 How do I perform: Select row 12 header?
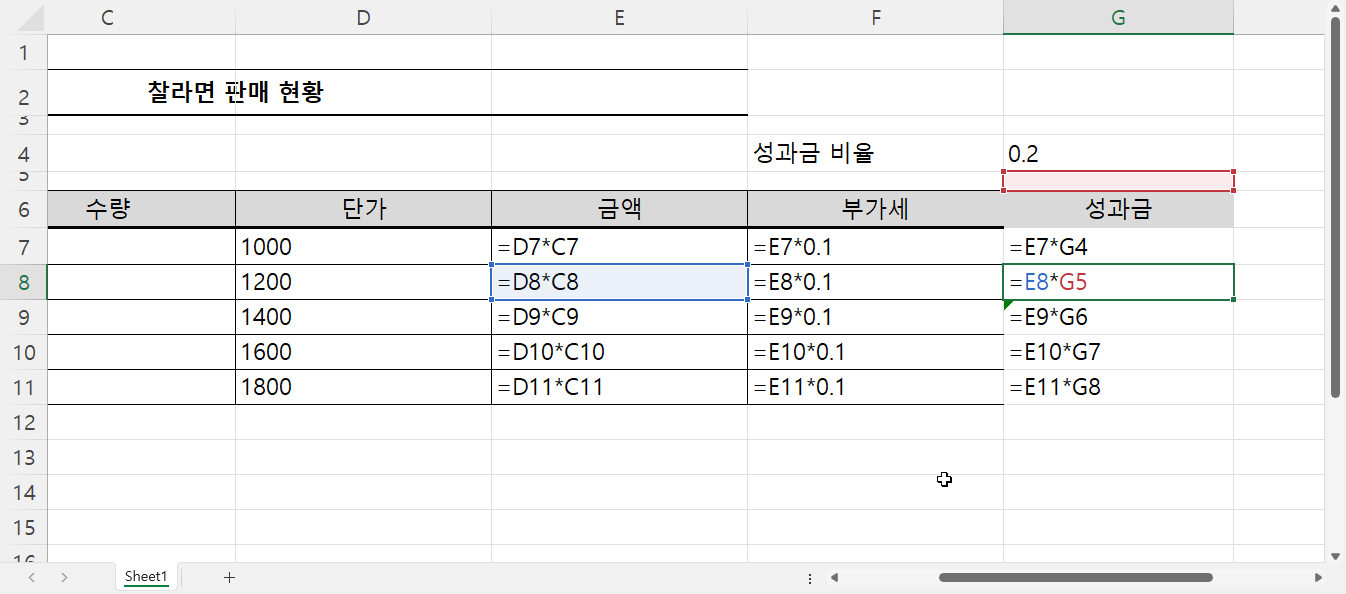tap(23, 422)
